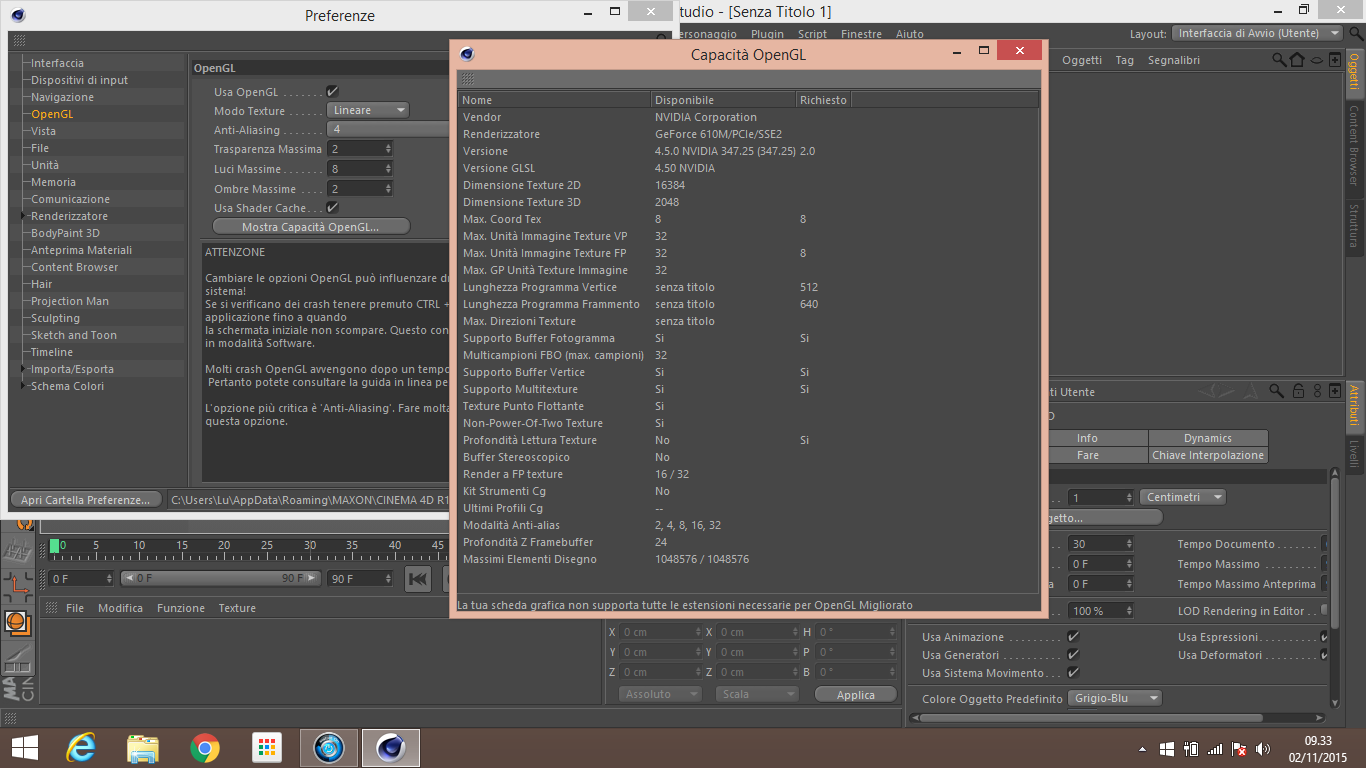Image resolution: width=1366 pixels, height=768 pixels.
Task: Open the Finestre menu in the main window
Action: [861, 34]
